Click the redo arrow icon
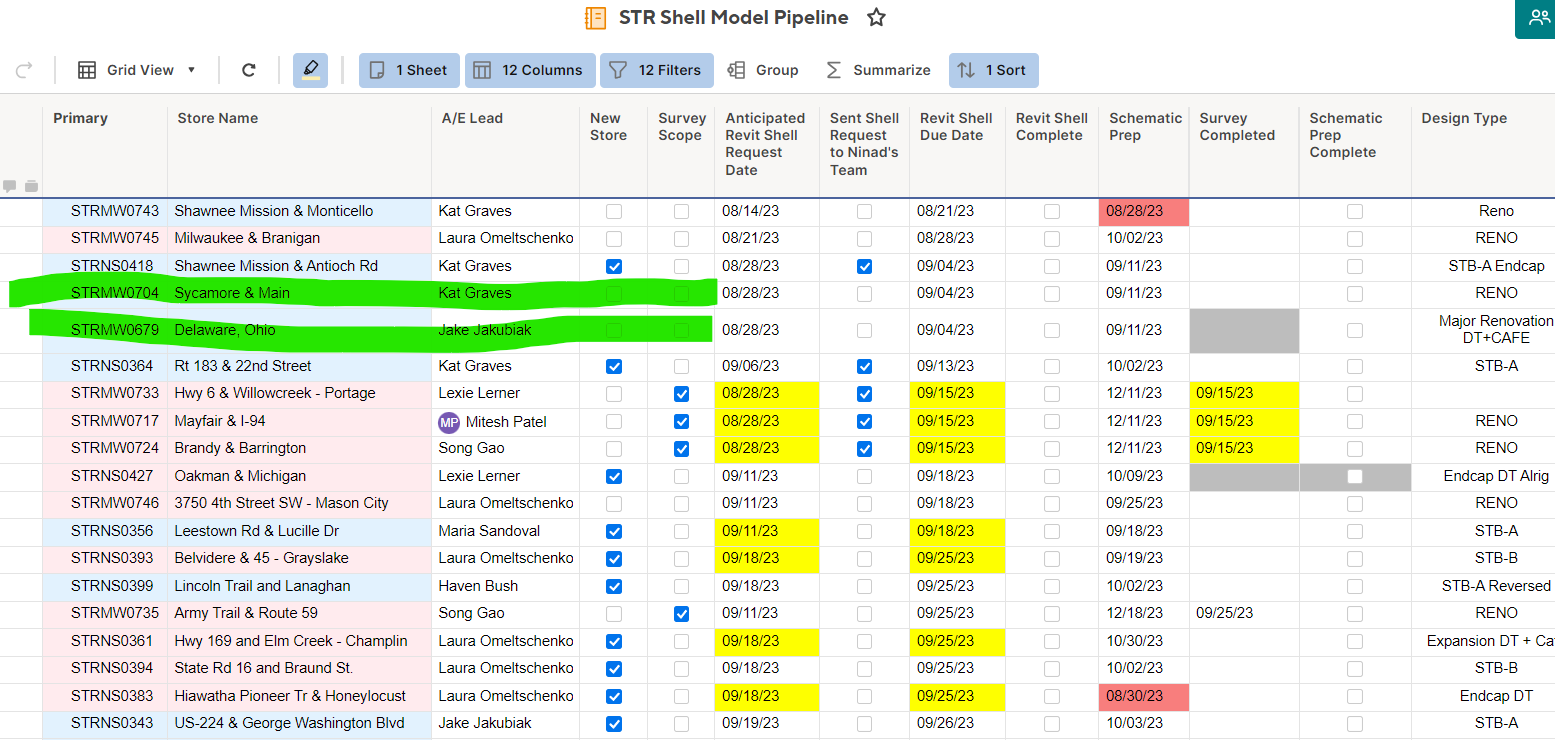Image resolution: width=1555 pixels, height=740 pixels. point(24,70)
